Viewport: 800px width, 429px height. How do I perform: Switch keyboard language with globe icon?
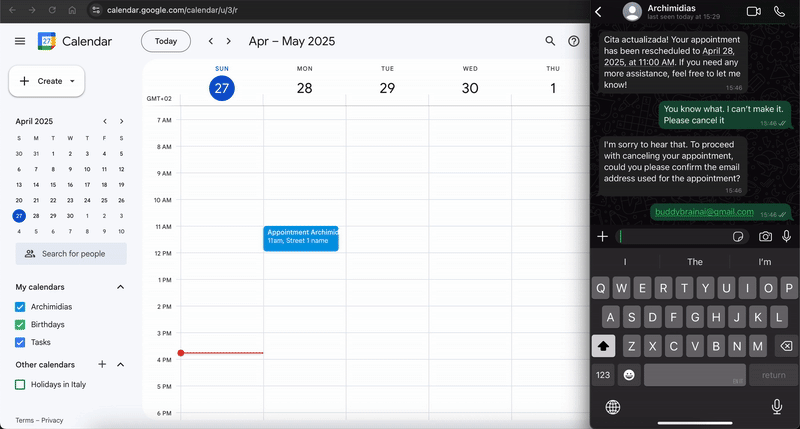pyautogui.click(x=613, y=407)
